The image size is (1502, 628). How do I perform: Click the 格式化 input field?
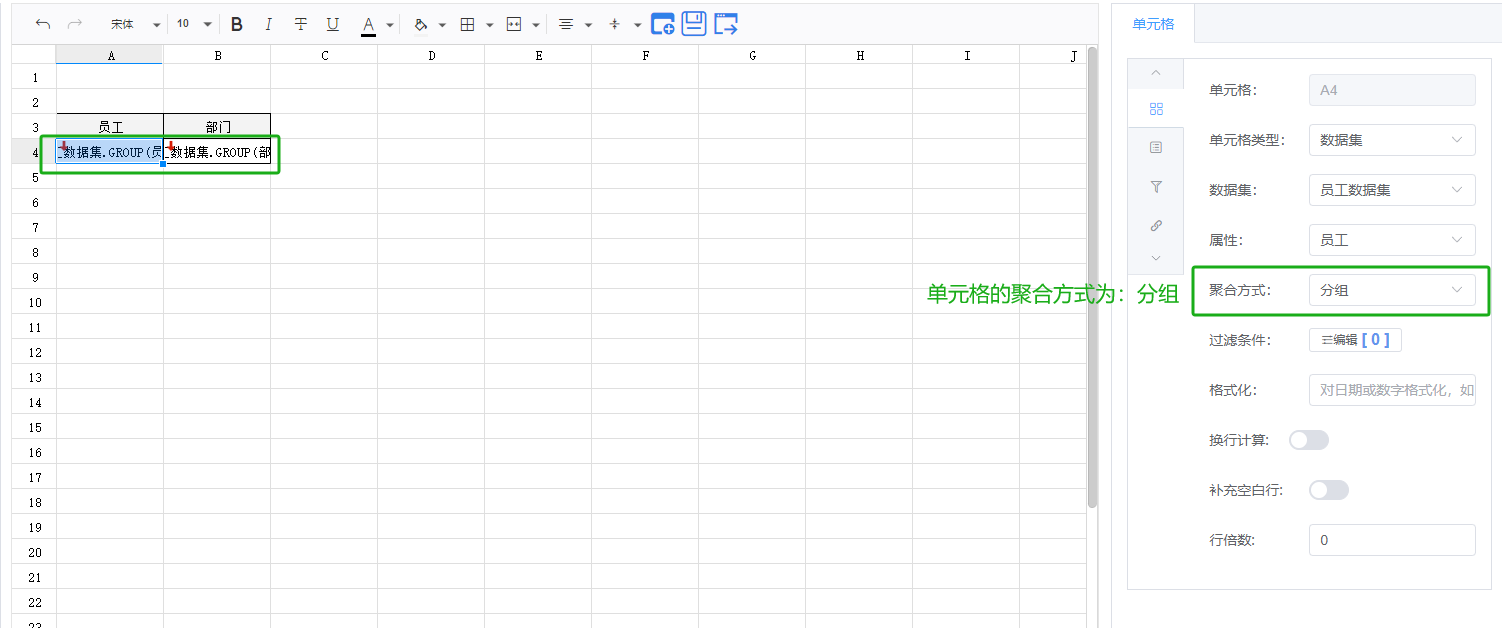(1392, 390)
